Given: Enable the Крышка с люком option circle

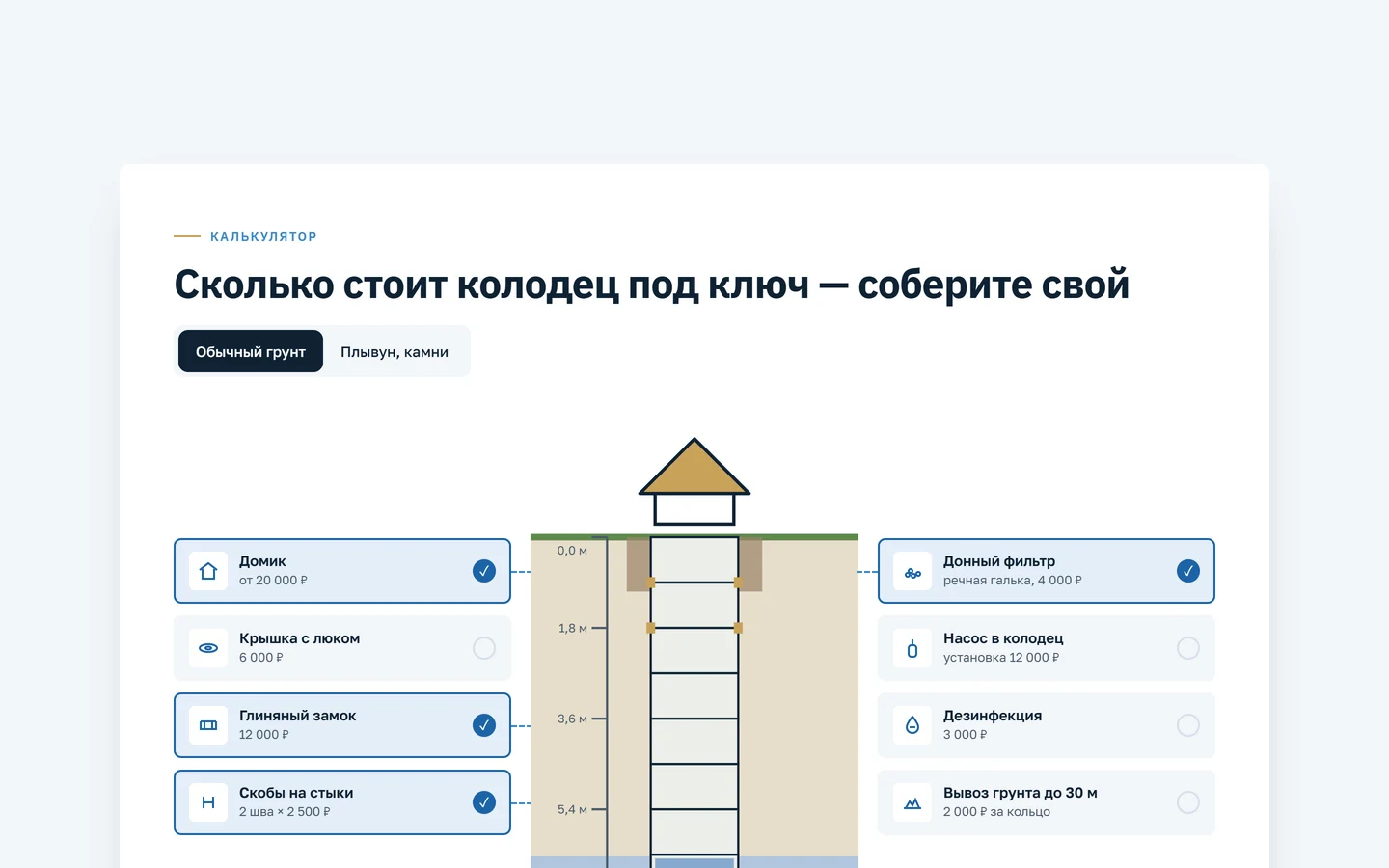Looking at the screenshot, I should pyautogui.click(x=484, y=648).
